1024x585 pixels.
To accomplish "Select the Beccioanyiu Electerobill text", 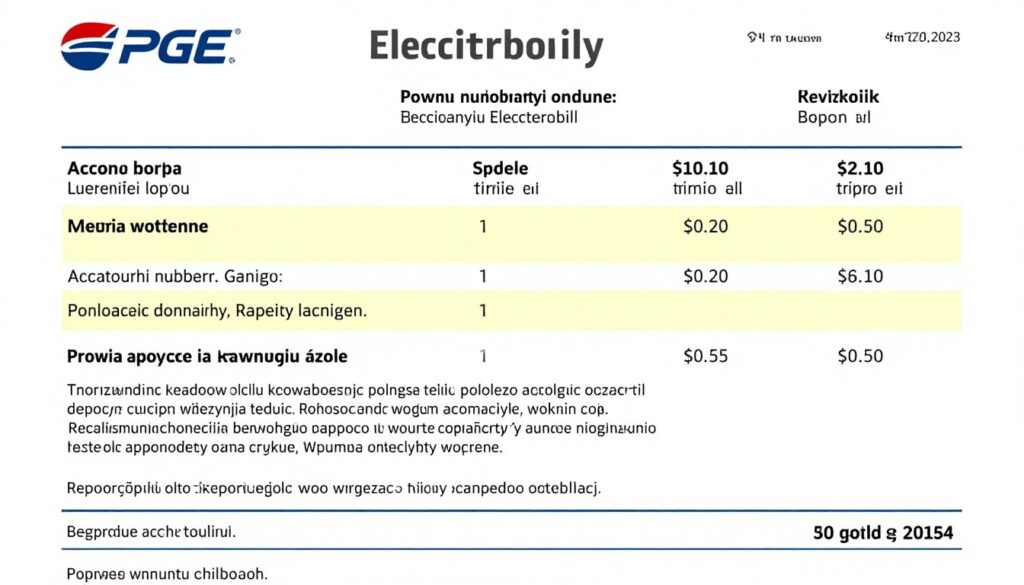I will coord(489,117).
